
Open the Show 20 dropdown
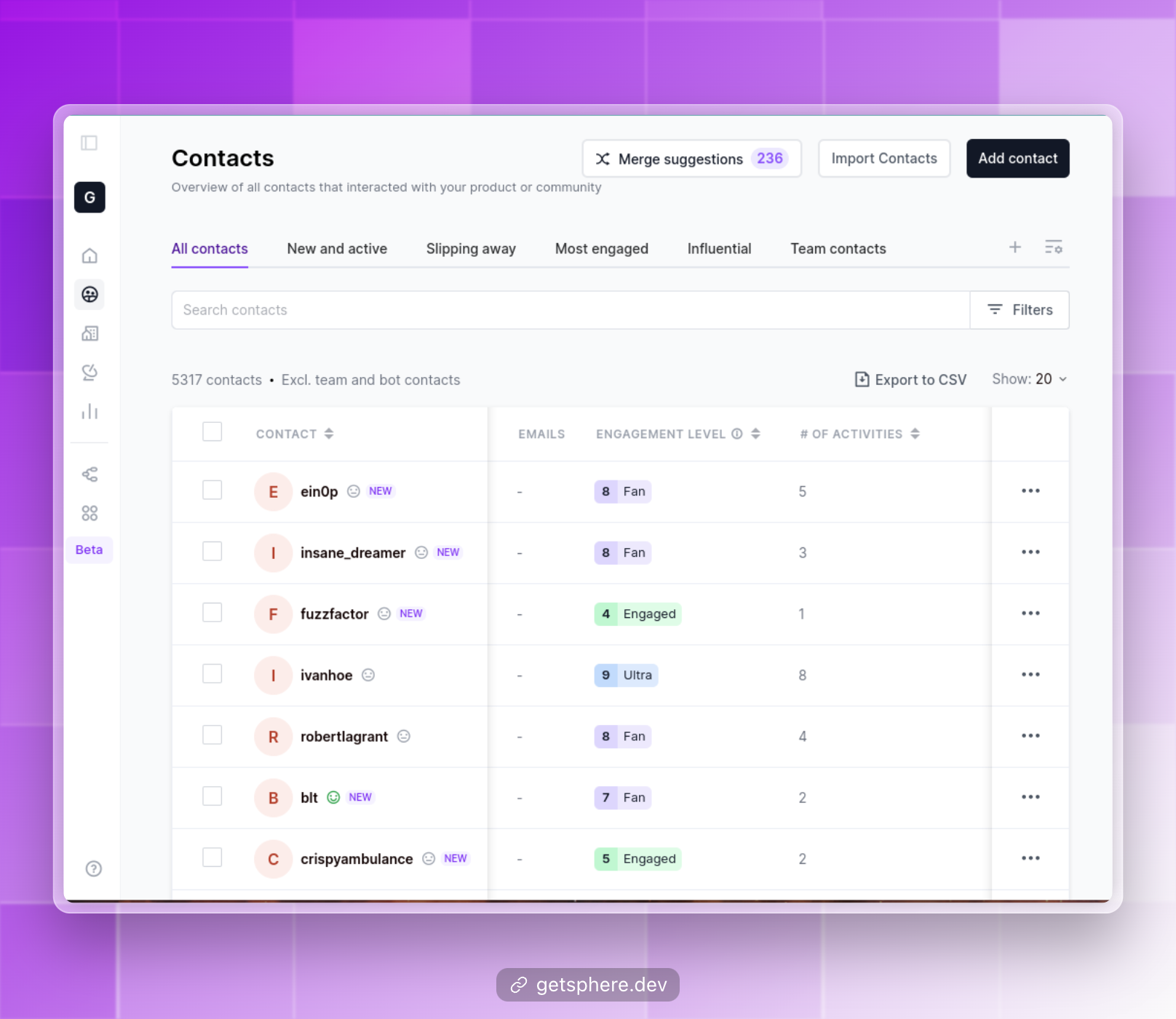[1030, 378]
